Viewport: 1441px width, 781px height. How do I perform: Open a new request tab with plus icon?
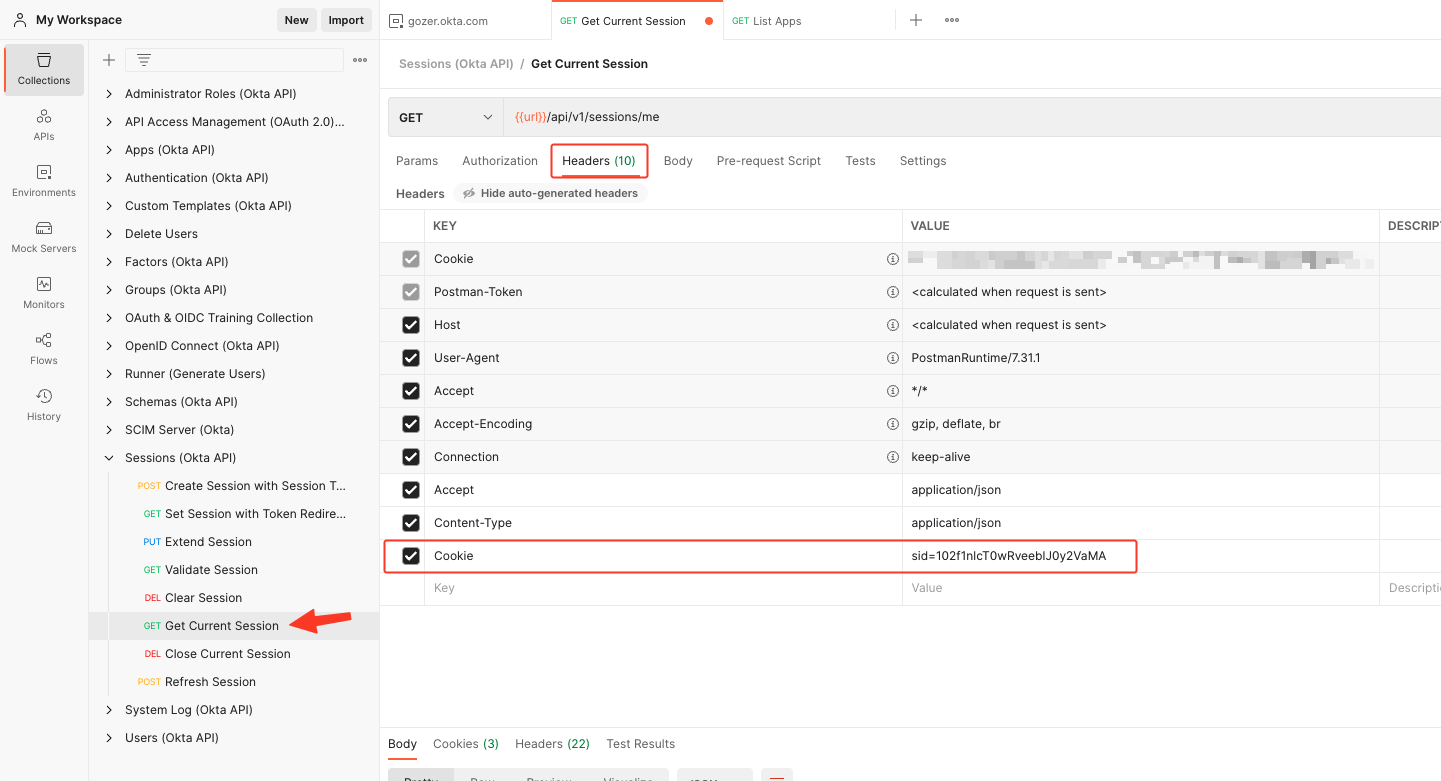915,20
